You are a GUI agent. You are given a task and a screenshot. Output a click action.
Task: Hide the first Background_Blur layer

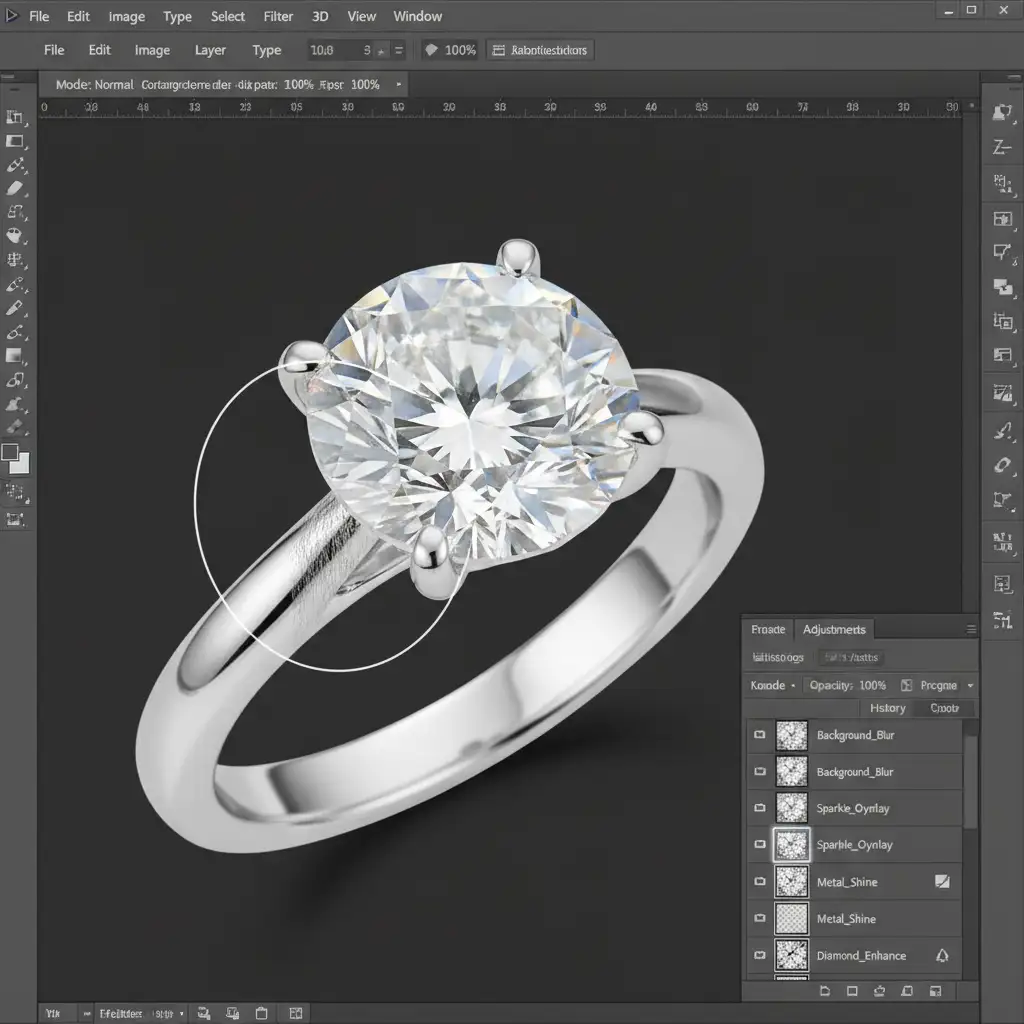coord(759,735)
